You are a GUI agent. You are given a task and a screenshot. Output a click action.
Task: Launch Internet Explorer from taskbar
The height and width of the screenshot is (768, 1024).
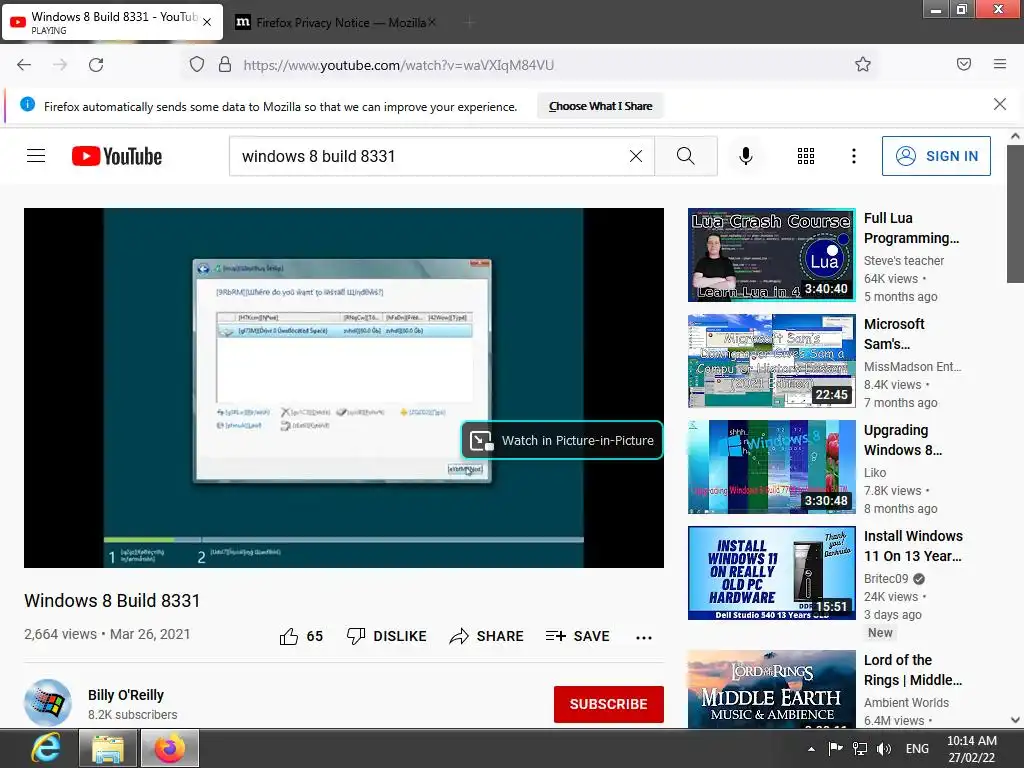[46, 748]
